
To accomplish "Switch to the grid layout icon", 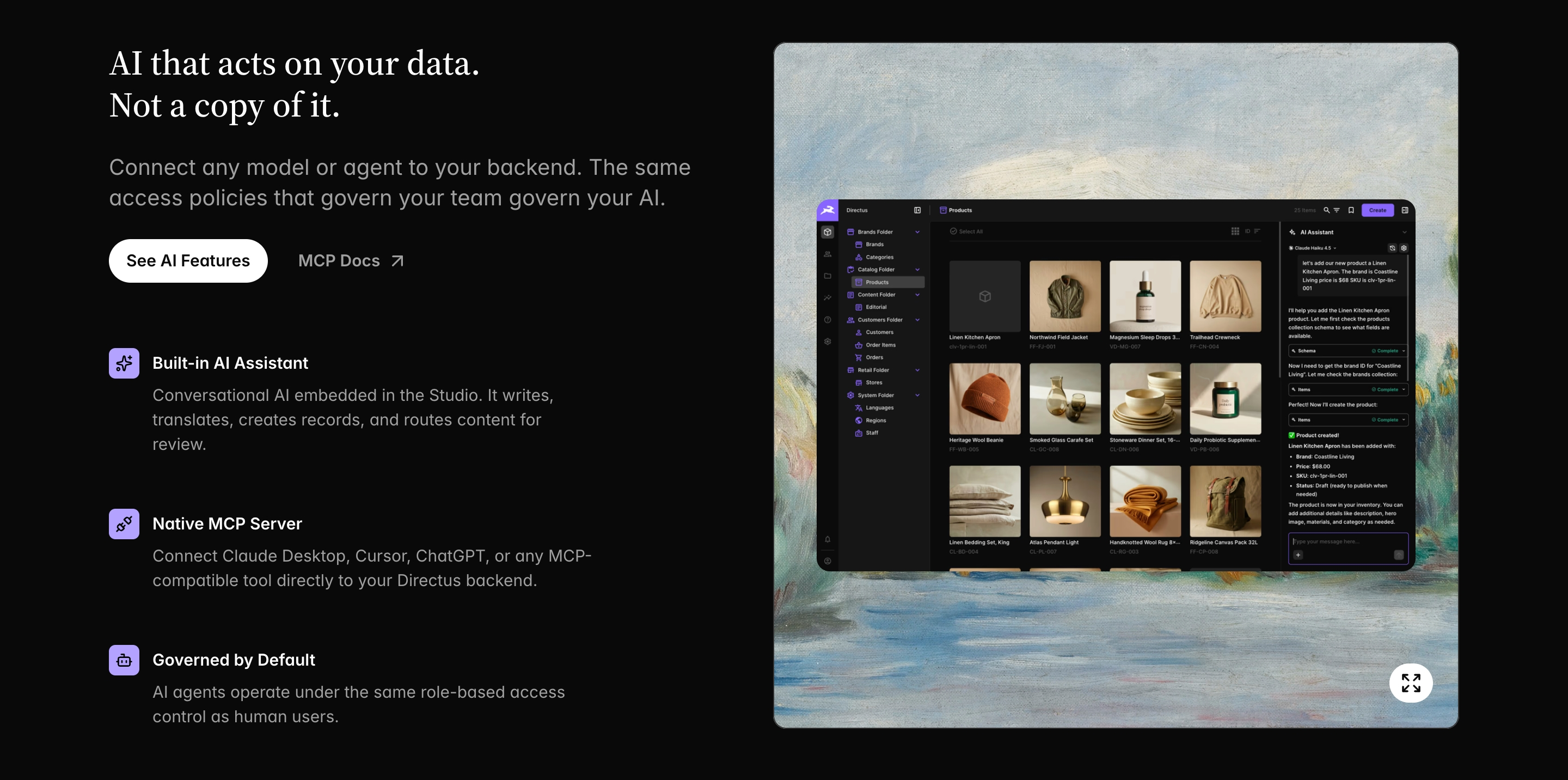I will coord(1235,231).
